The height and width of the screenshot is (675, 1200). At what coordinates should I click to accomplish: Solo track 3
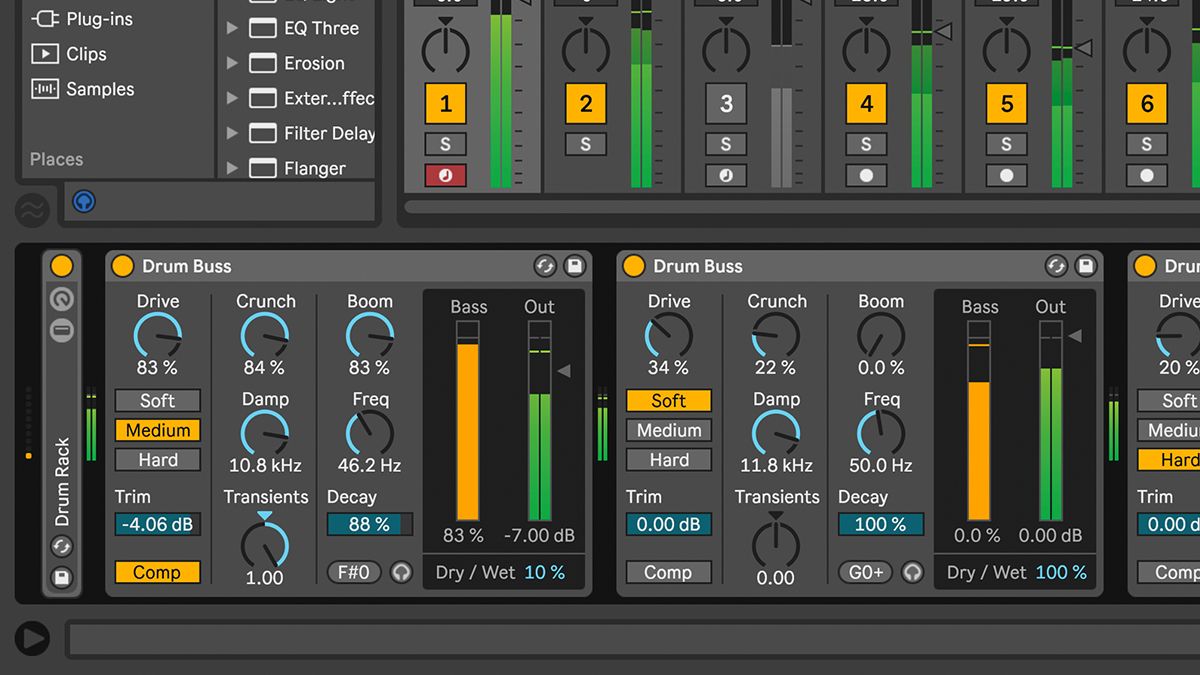point(724,144)
